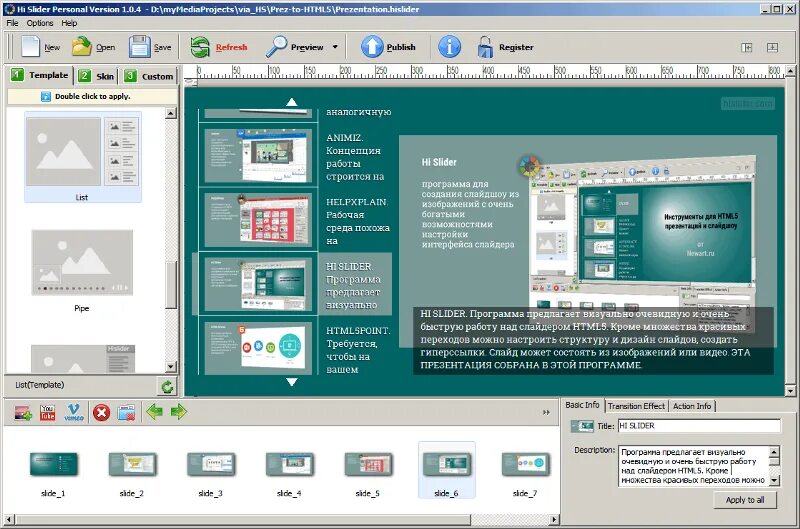Delete selected slide with red X
This screenshot has height=529, width=800.
(102, 412)
